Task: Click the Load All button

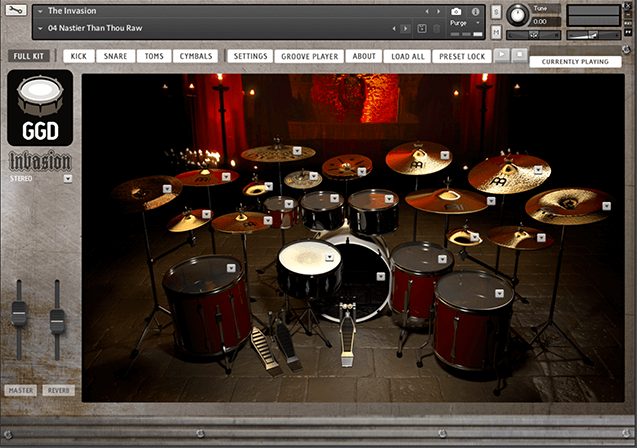Action: pyautogui.click(x=408, y=56)
